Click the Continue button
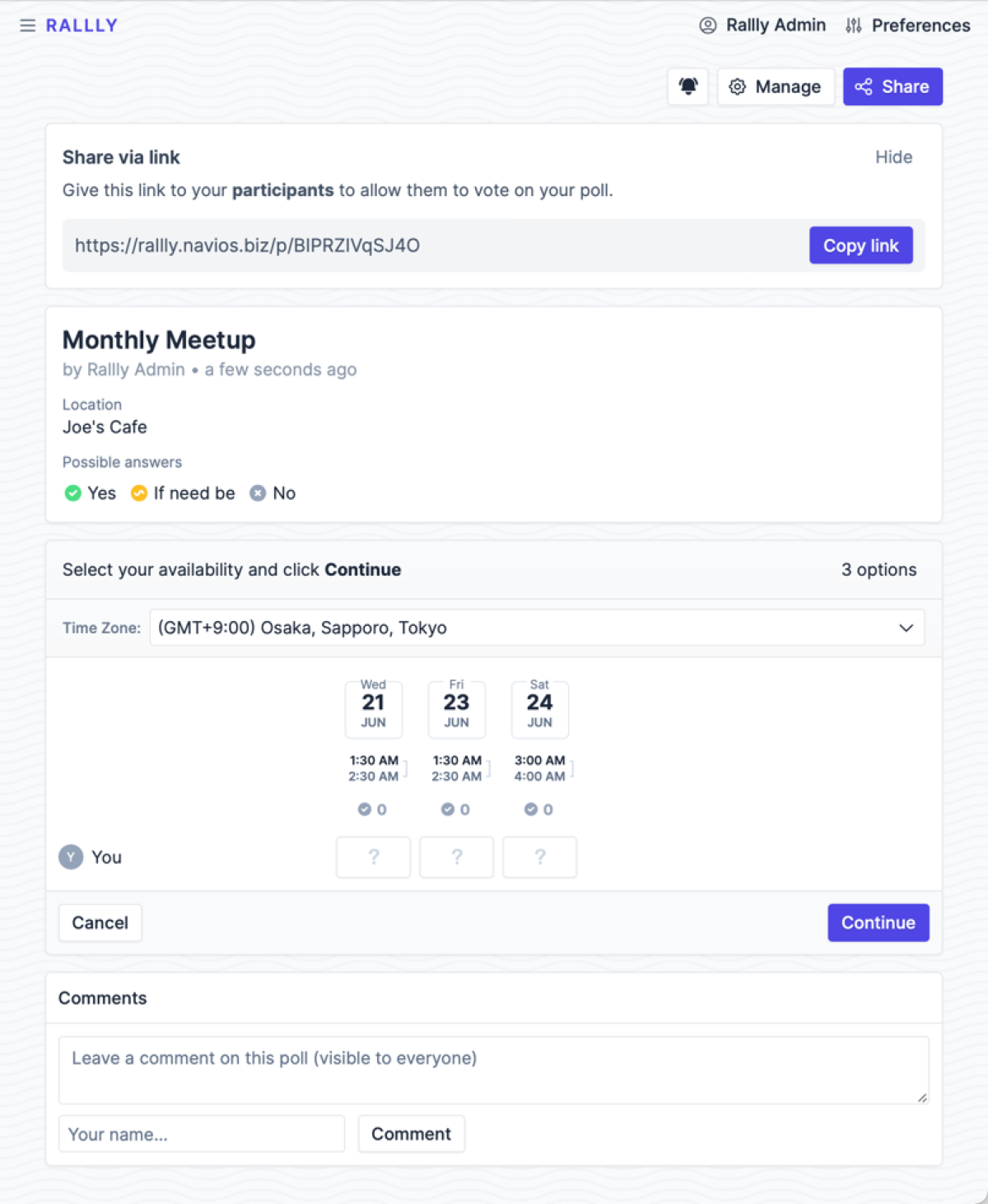988x1204 pixels. [x=878, y=922]
